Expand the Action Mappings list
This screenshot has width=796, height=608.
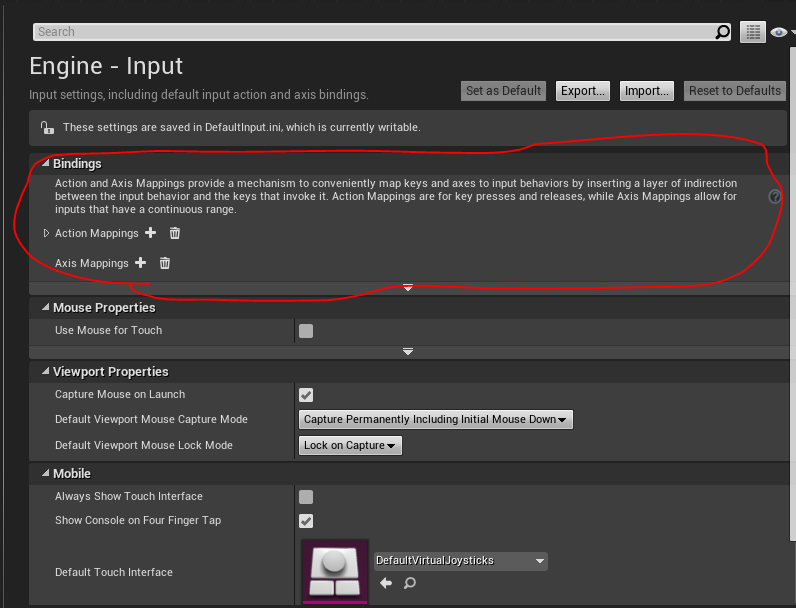46,233
